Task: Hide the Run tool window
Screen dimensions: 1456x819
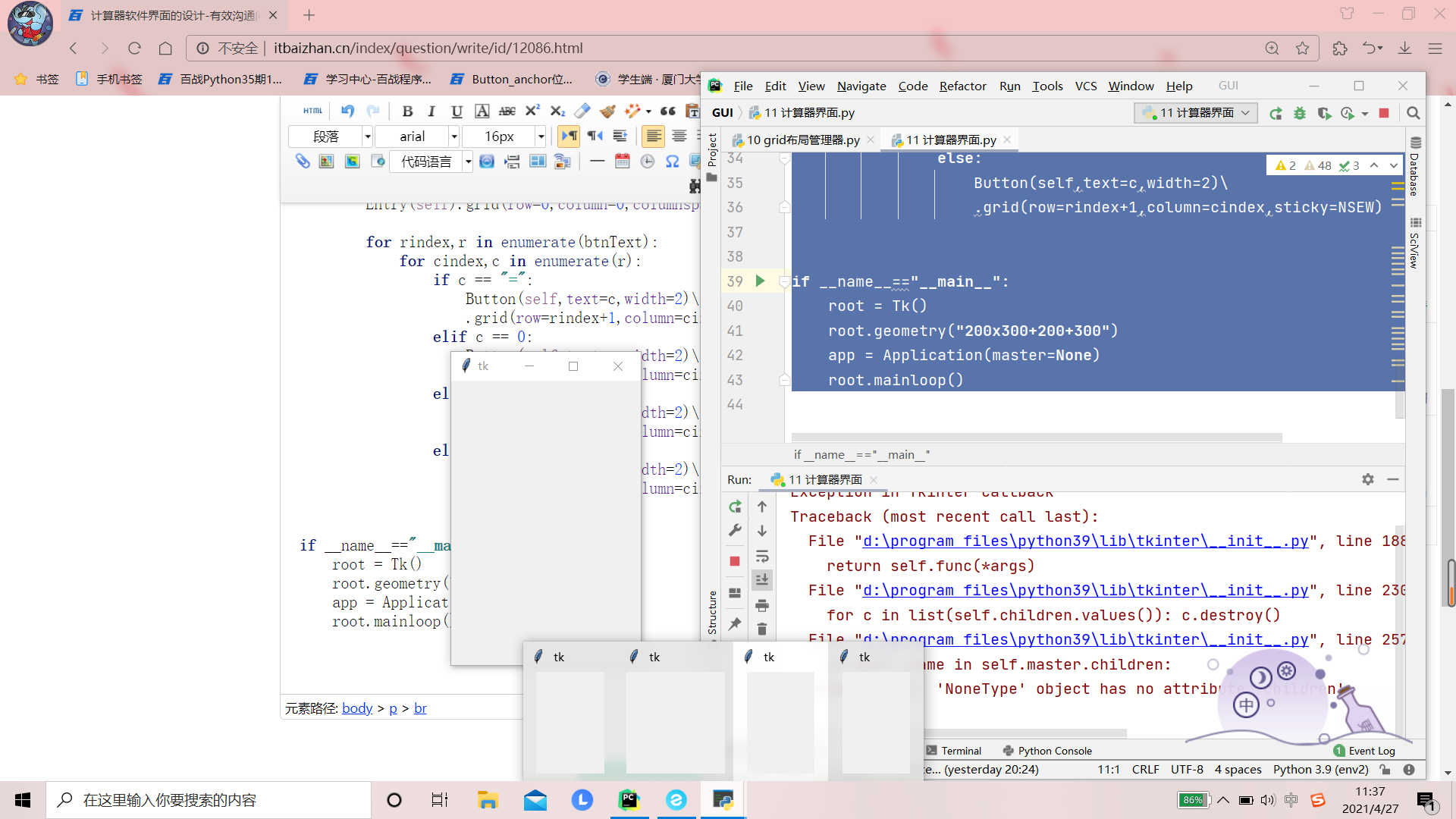Action: (1393, 479)
